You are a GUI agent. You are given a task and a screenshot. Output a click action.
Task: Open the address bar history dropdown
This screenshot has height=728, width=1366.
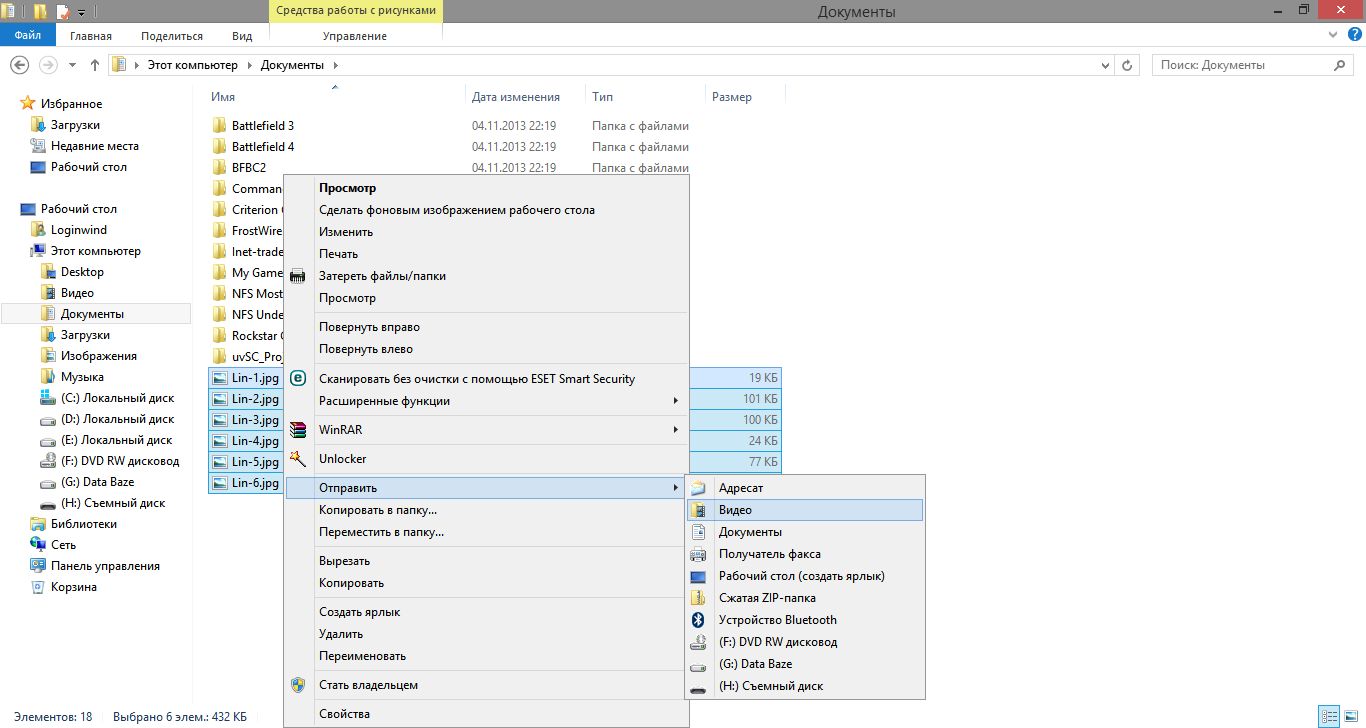[x=1104, y=65]
